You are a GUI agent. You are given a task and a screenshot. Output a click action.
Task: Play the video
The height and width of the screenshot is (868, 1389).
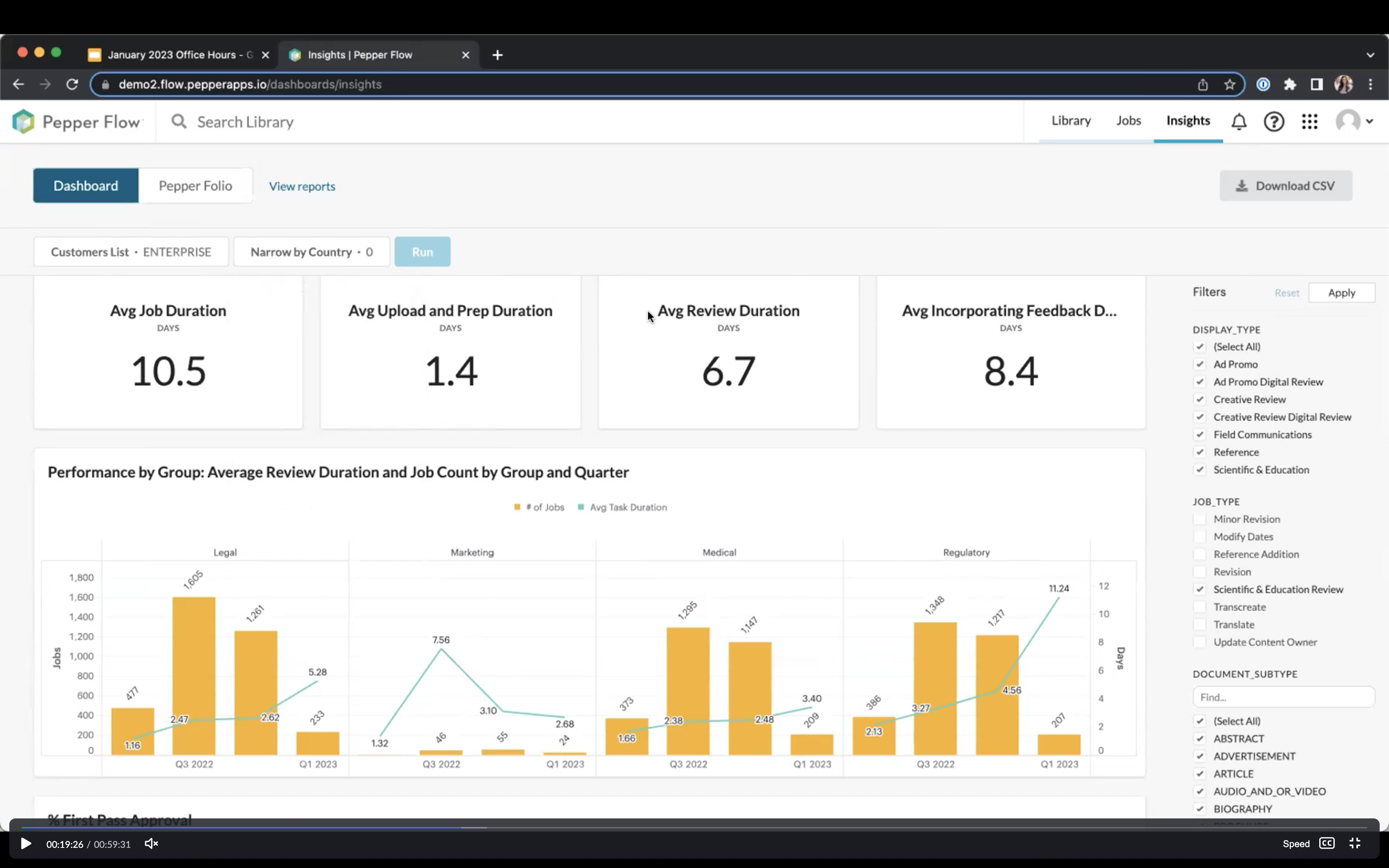click(26, 843)
